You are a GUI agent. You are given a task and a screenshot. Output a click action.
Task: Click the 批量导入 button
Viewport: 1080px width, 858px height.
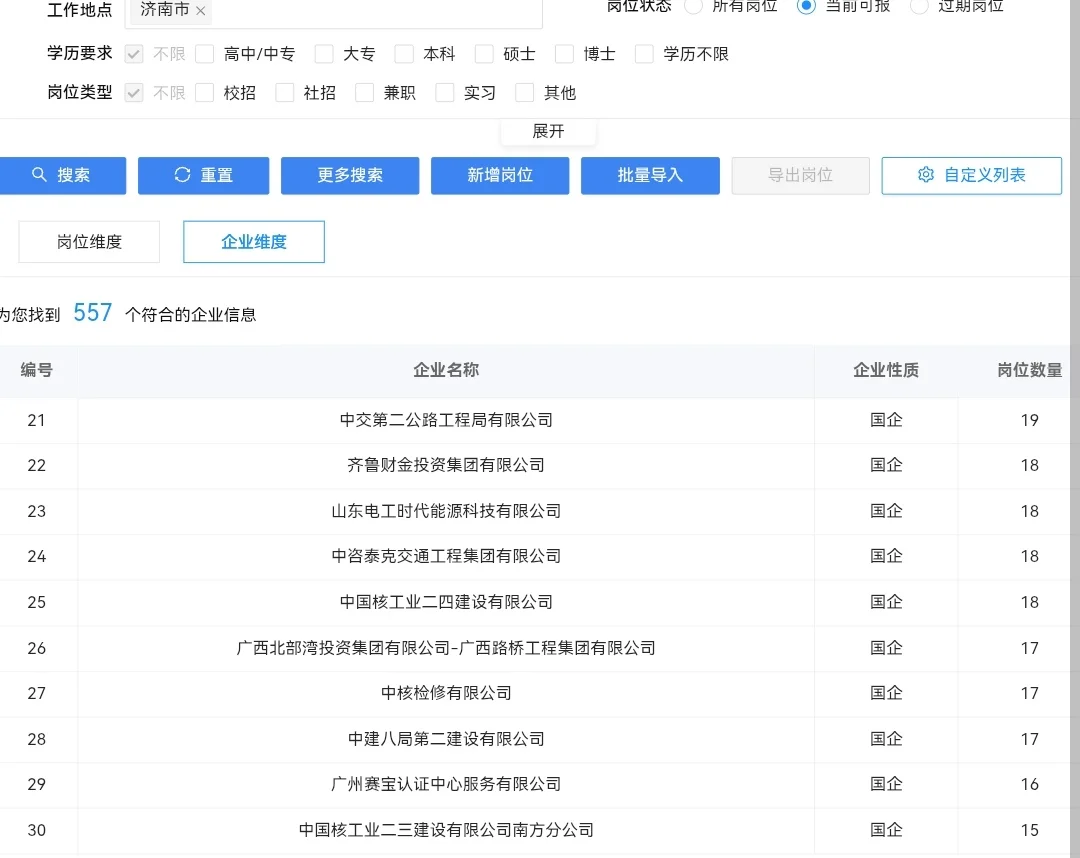pos(650,176)
